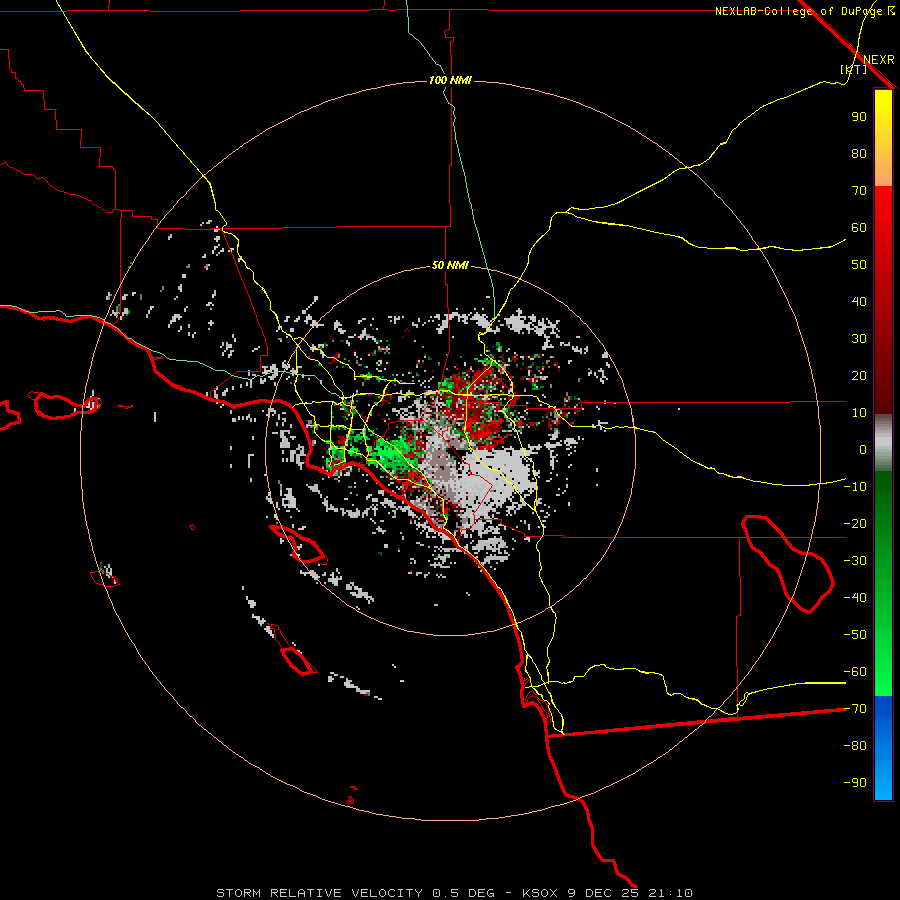Click the 80 value on the velocity scale

tap(859, 153)
